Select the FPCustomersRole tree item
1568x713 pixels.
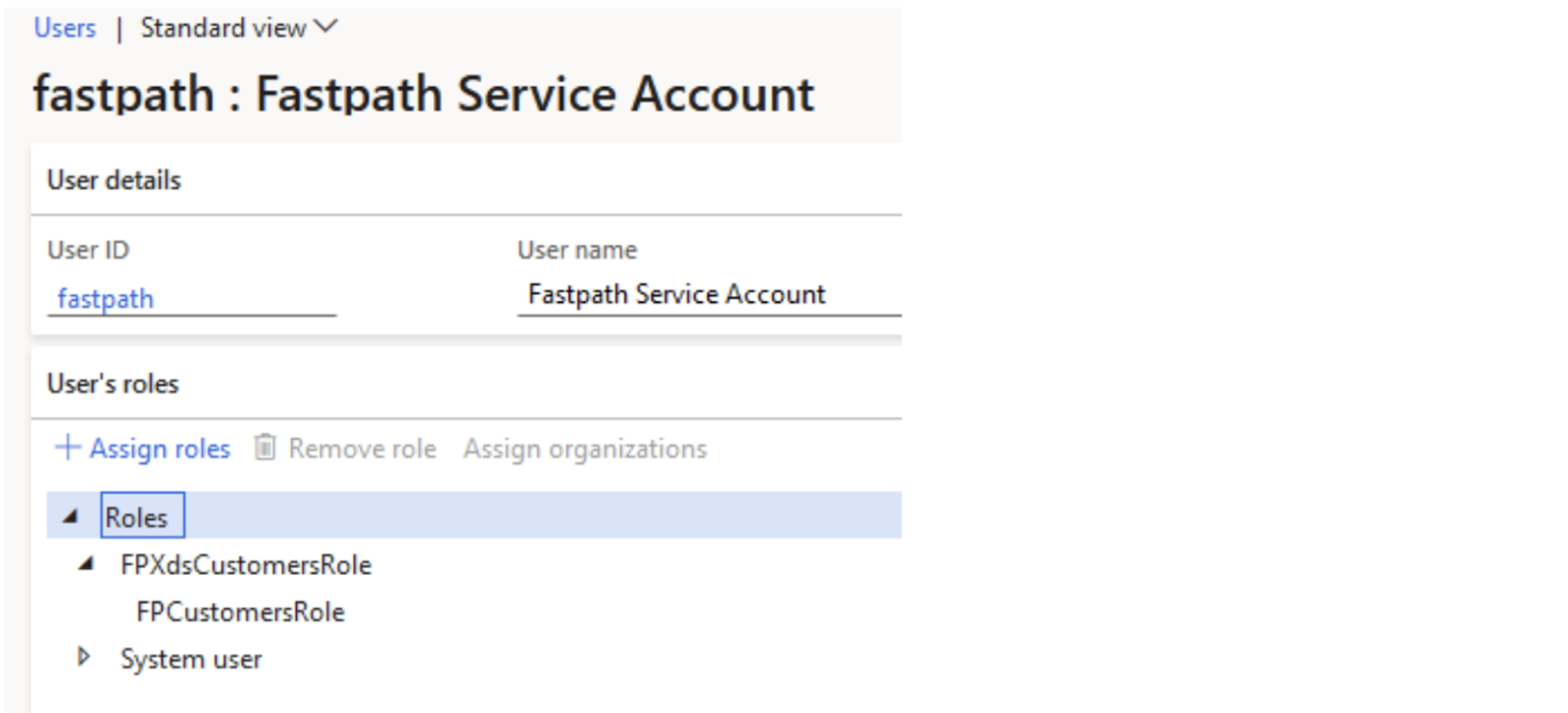(240, 612)
